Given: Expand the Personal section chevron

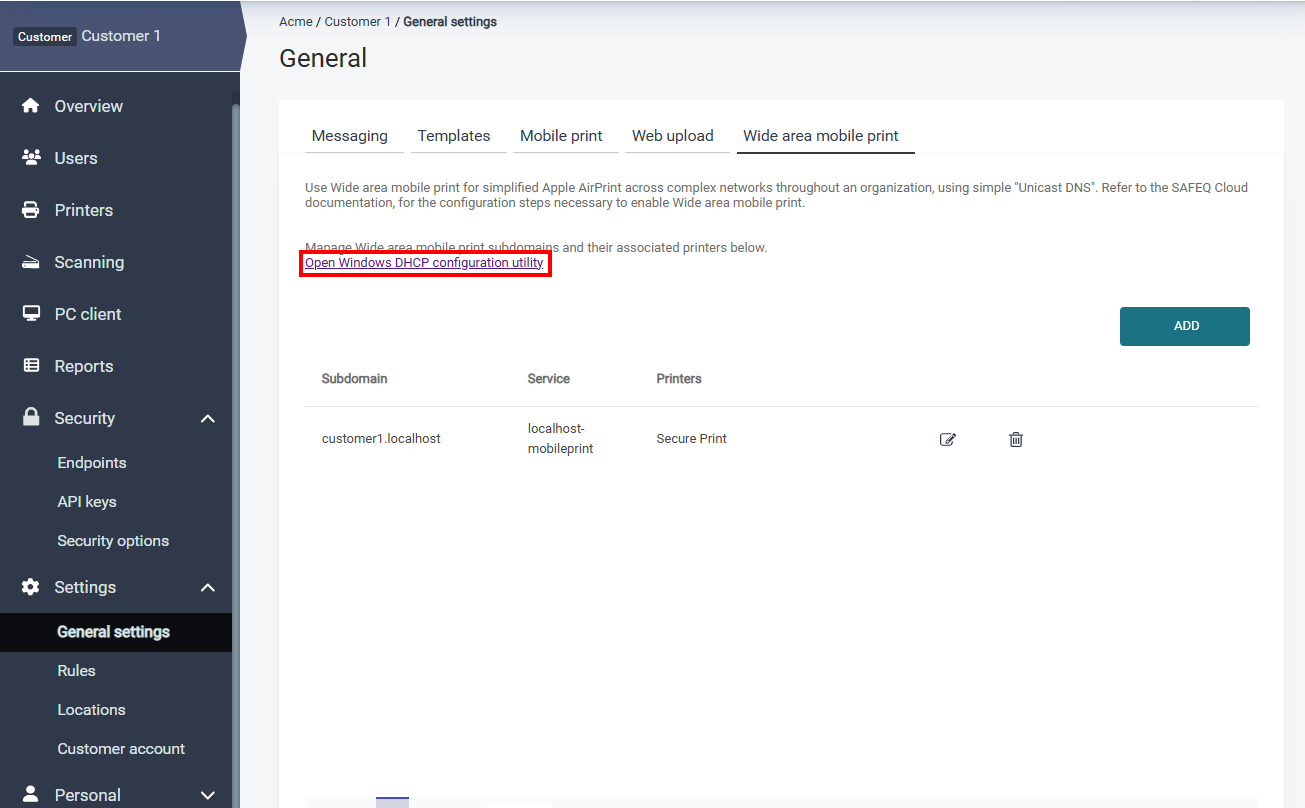Looking at the screenshot, I should click(x=208, y=795).
